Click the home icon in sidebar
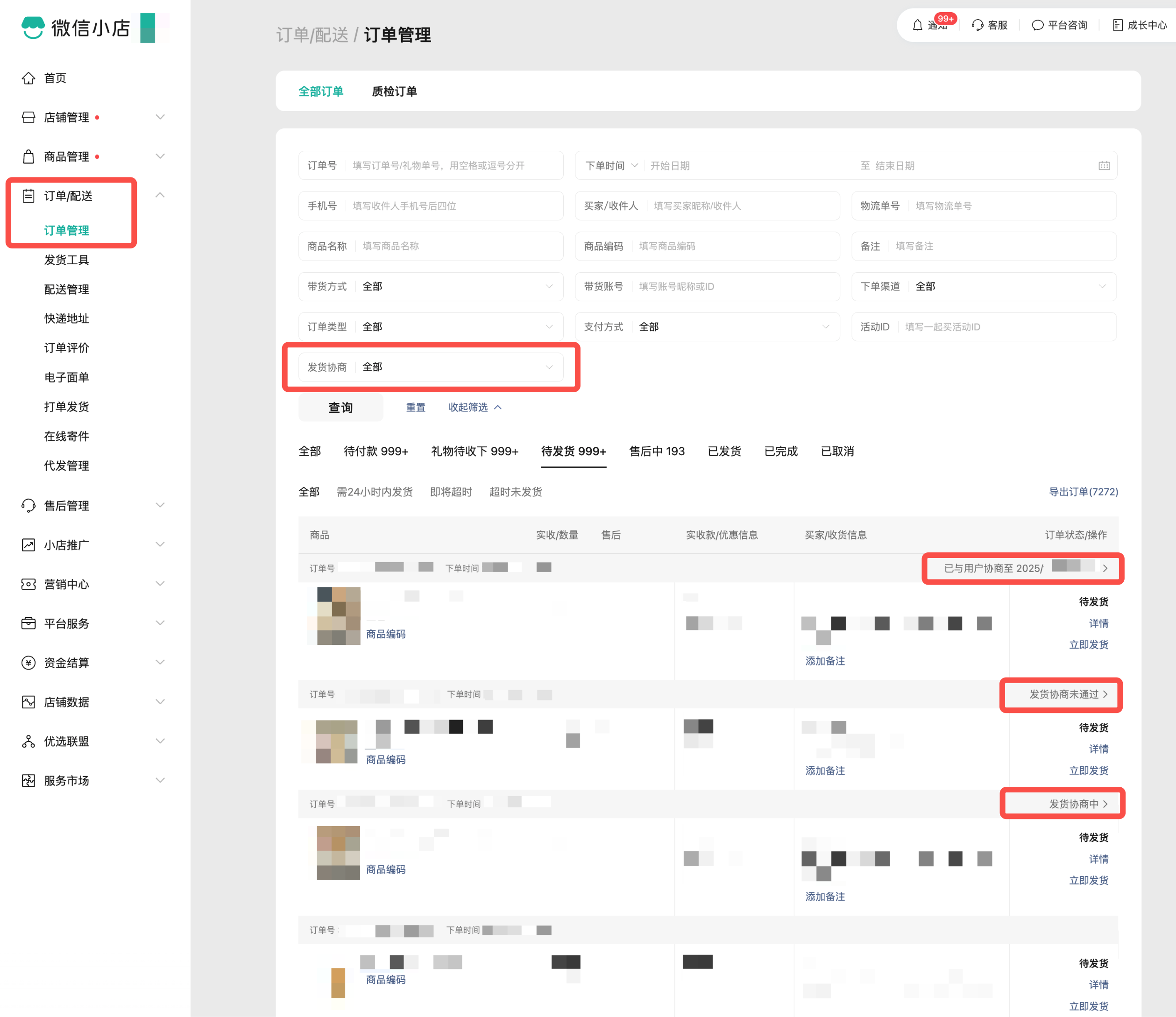This screenshot has height=1017, width=1176. pyautogui.click(x=28, y=78)
